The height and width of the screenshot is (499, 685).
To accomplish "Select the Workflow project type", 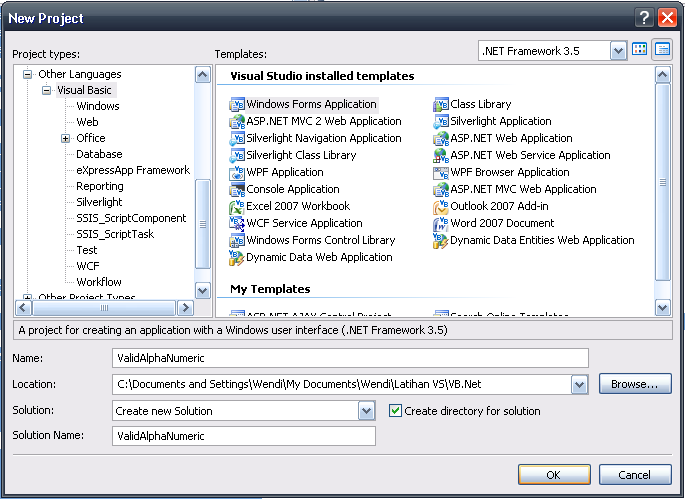I will (99, 282).
